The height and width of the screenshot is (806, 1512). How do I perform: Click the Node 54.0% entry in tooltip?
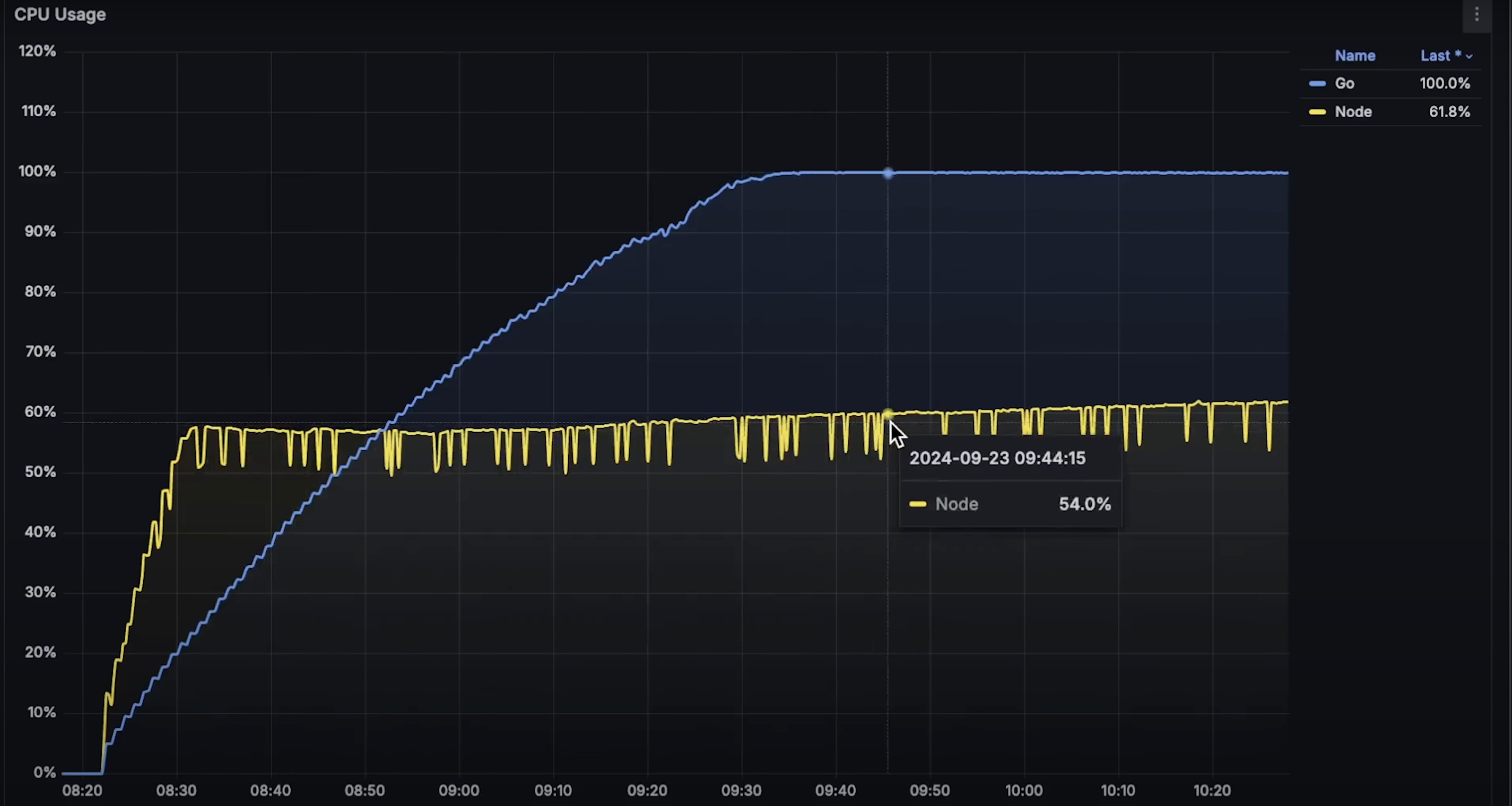point(1010,504)
